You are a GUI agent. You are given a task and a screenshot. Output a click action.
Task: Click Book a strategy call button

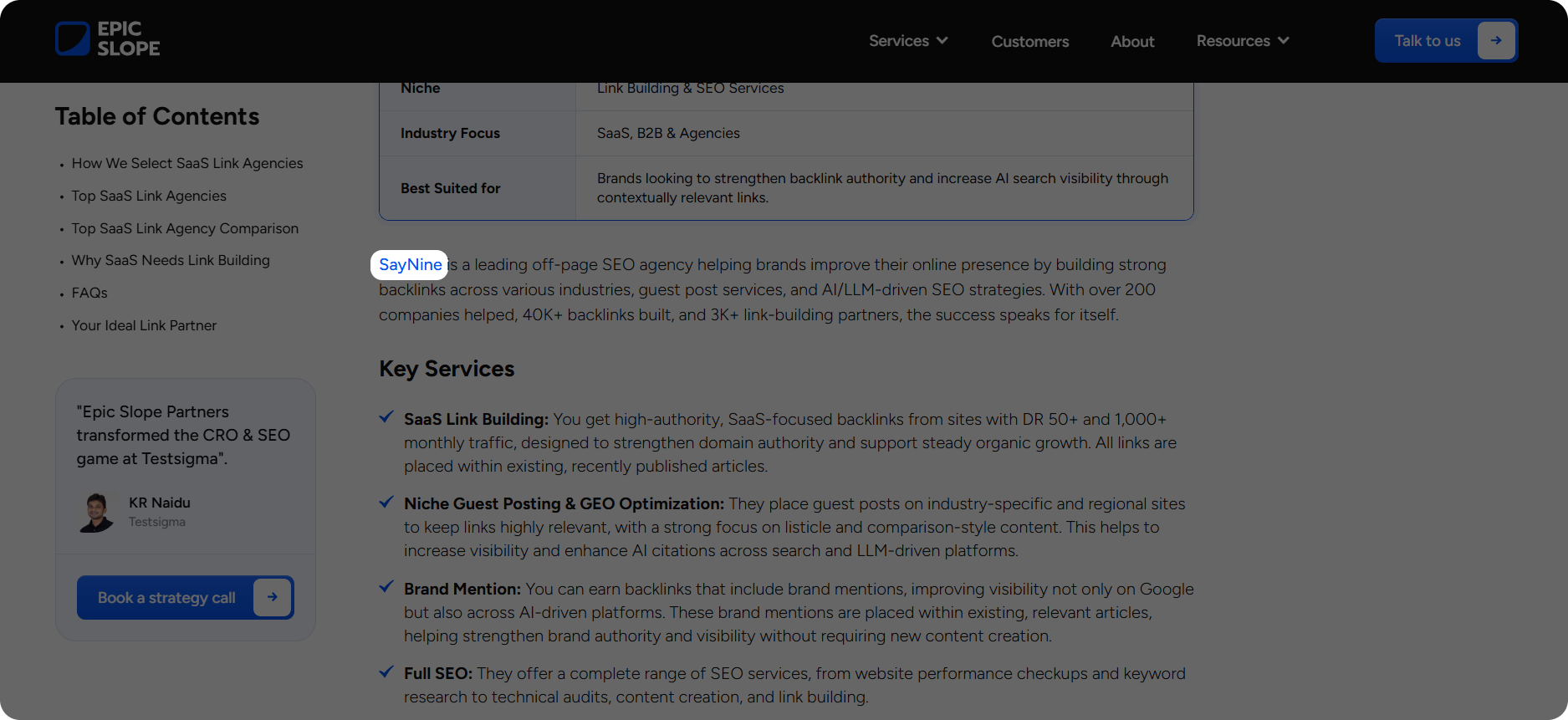coord(185,597)
